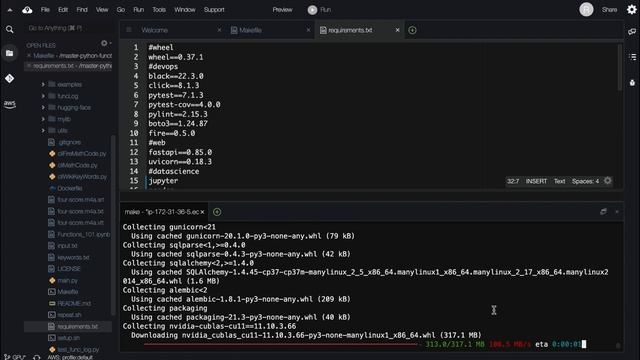Open README.md in the file tree
Screen dimensions: 640x360
point(74,303)
